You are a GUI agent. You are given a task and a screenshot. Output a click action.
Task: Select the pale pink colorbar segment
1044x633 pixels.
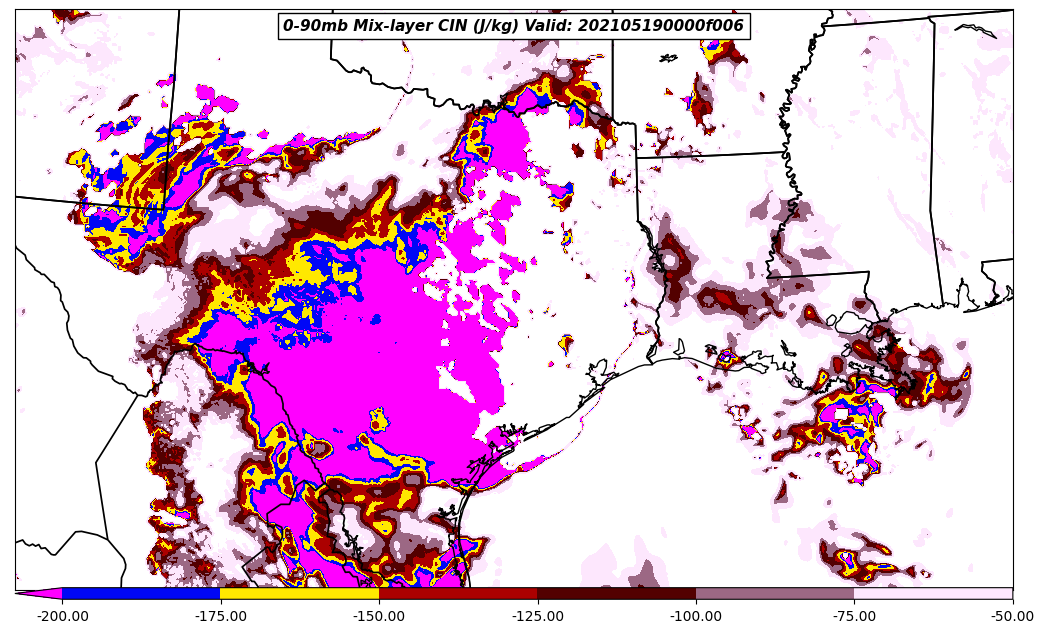click(x=933, y=593)
